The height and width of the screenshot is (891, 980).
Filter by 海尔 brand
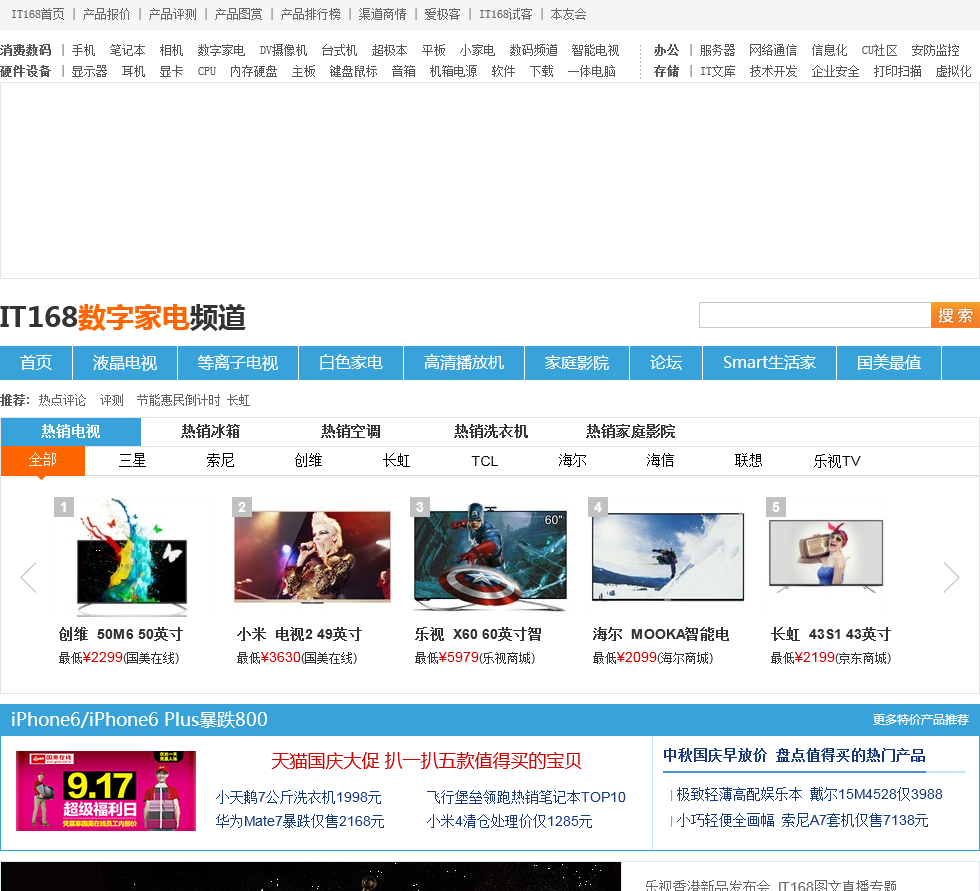coord(572,461)
